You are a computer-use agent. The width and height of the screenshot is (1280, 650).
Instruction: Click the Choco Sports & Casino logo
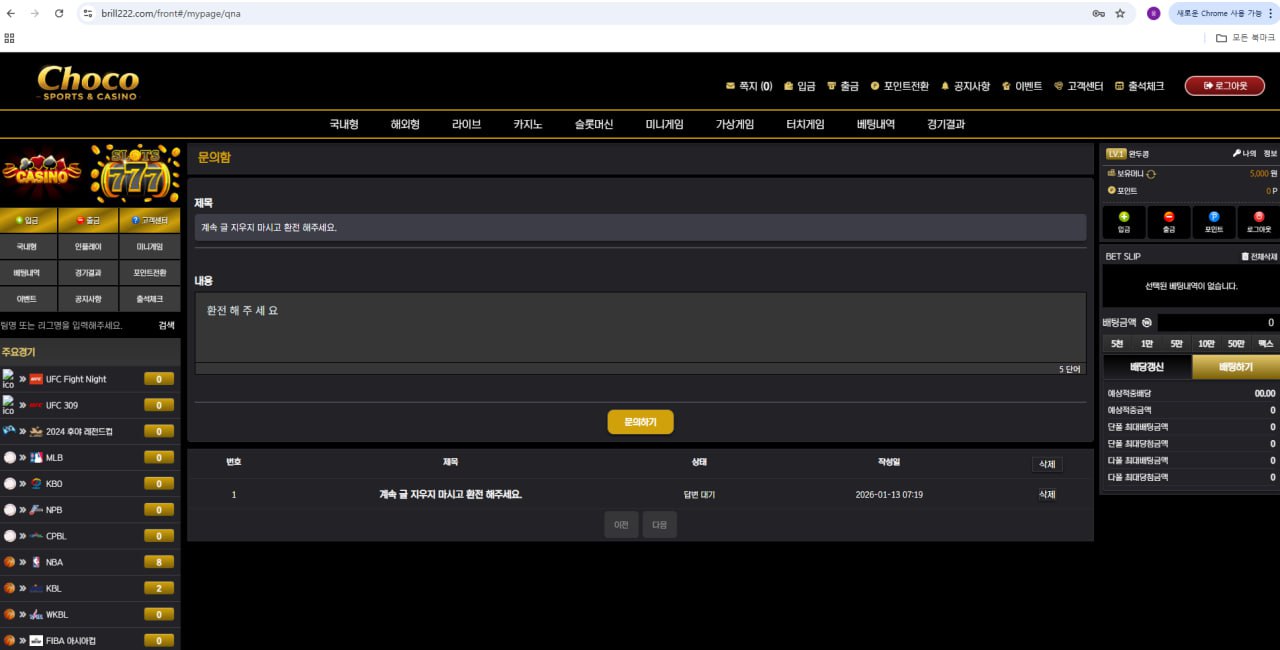(x=88, y=82)
